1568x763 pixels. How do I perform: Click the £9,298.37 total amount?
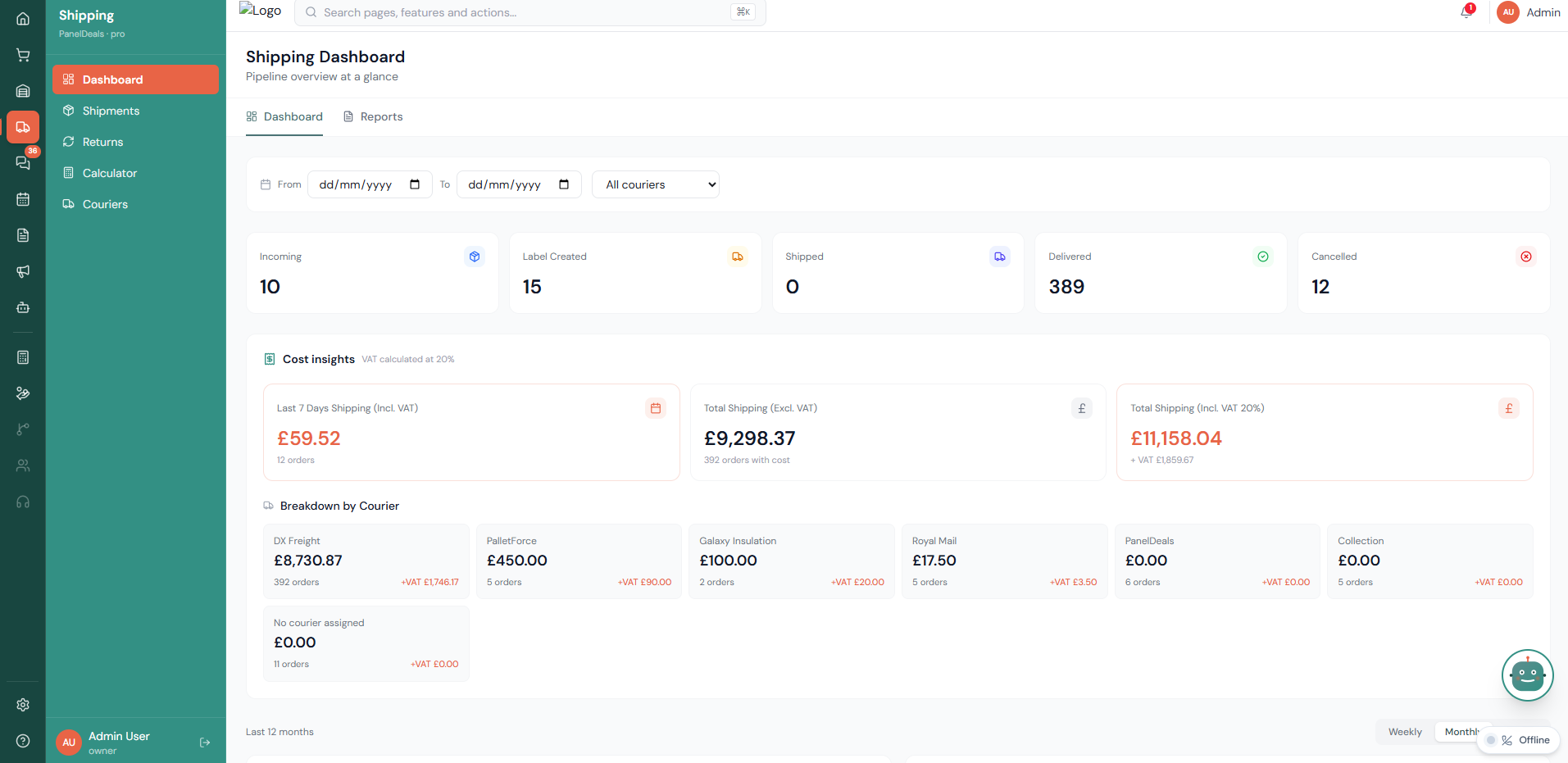749,438
